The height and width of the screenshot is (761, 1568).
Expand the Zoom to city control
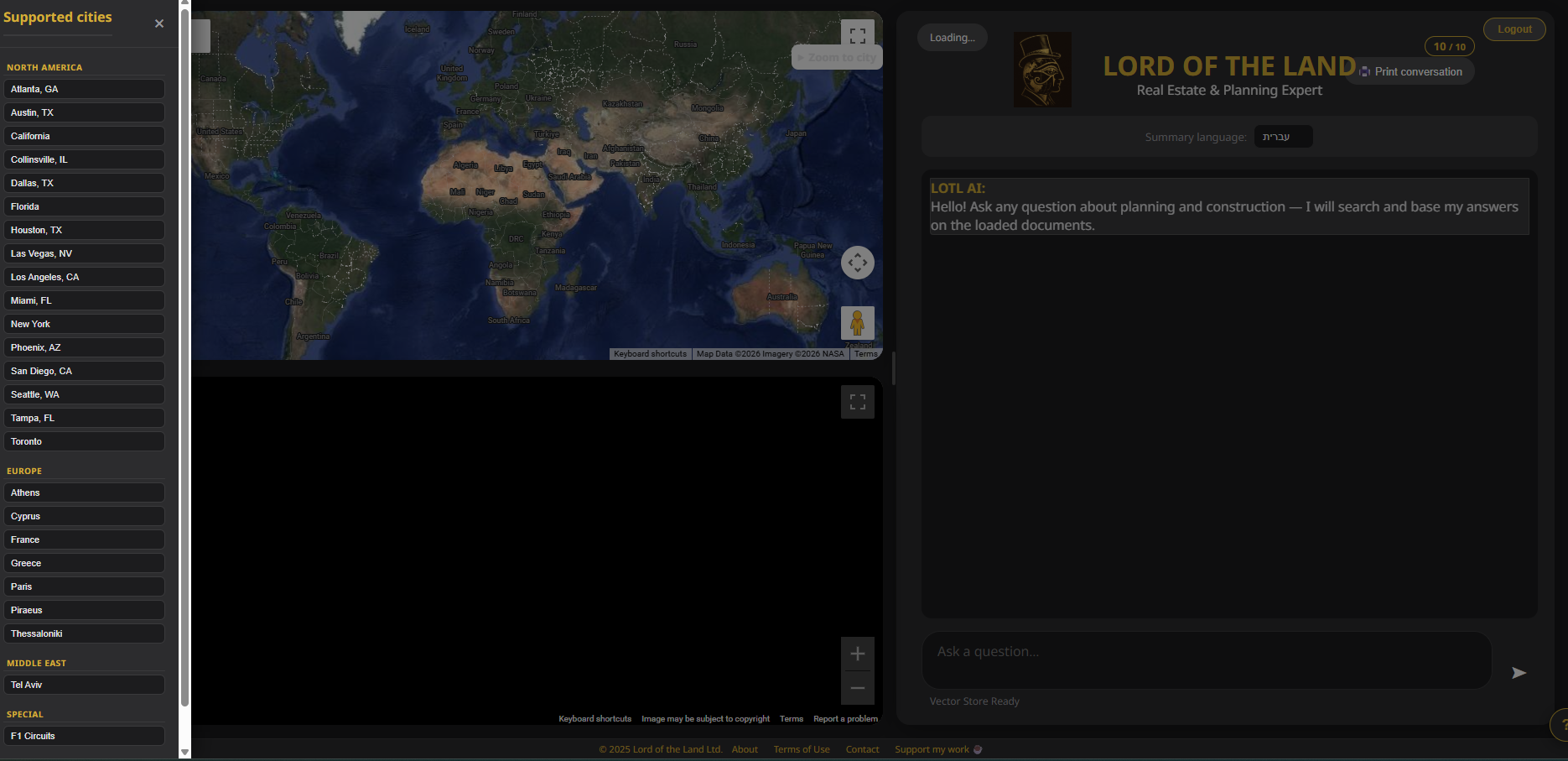(836, 57)
